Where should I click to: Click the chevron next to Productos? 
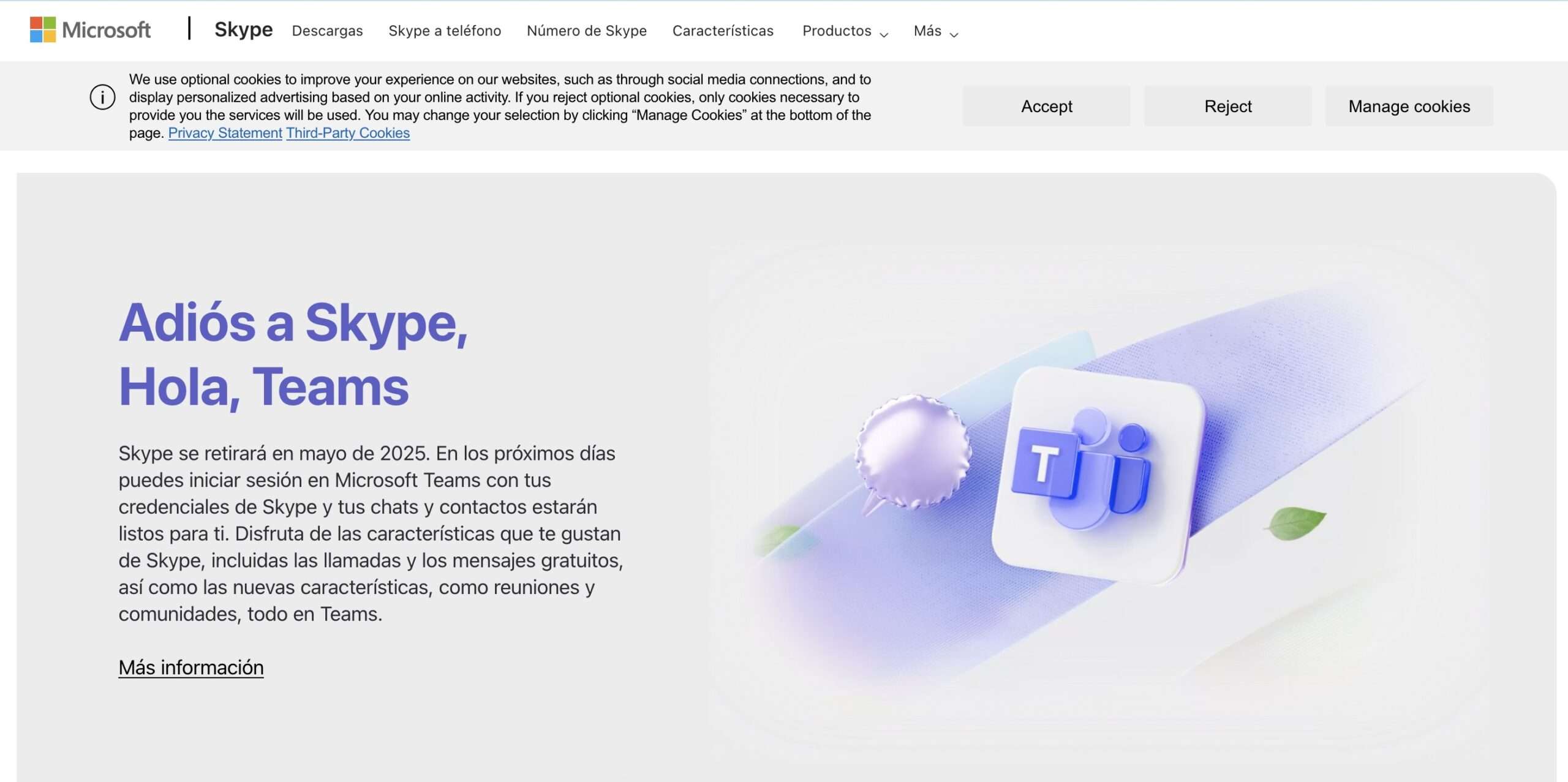(x=884, y=35)
